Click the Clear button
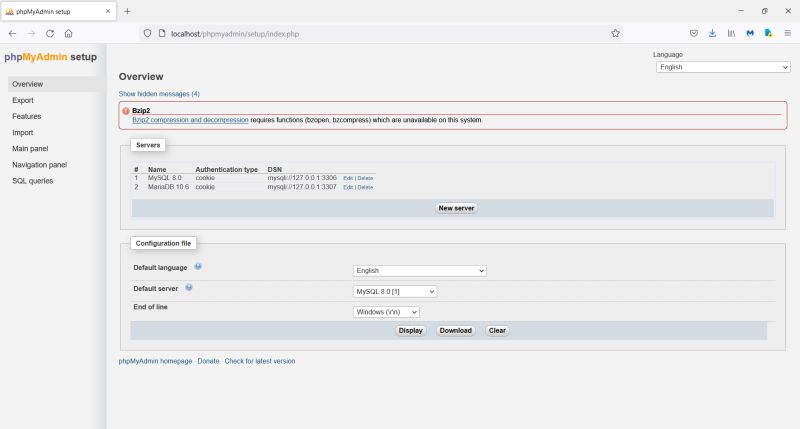Screen dimensions: 800x429 click(x=497, y=331)
